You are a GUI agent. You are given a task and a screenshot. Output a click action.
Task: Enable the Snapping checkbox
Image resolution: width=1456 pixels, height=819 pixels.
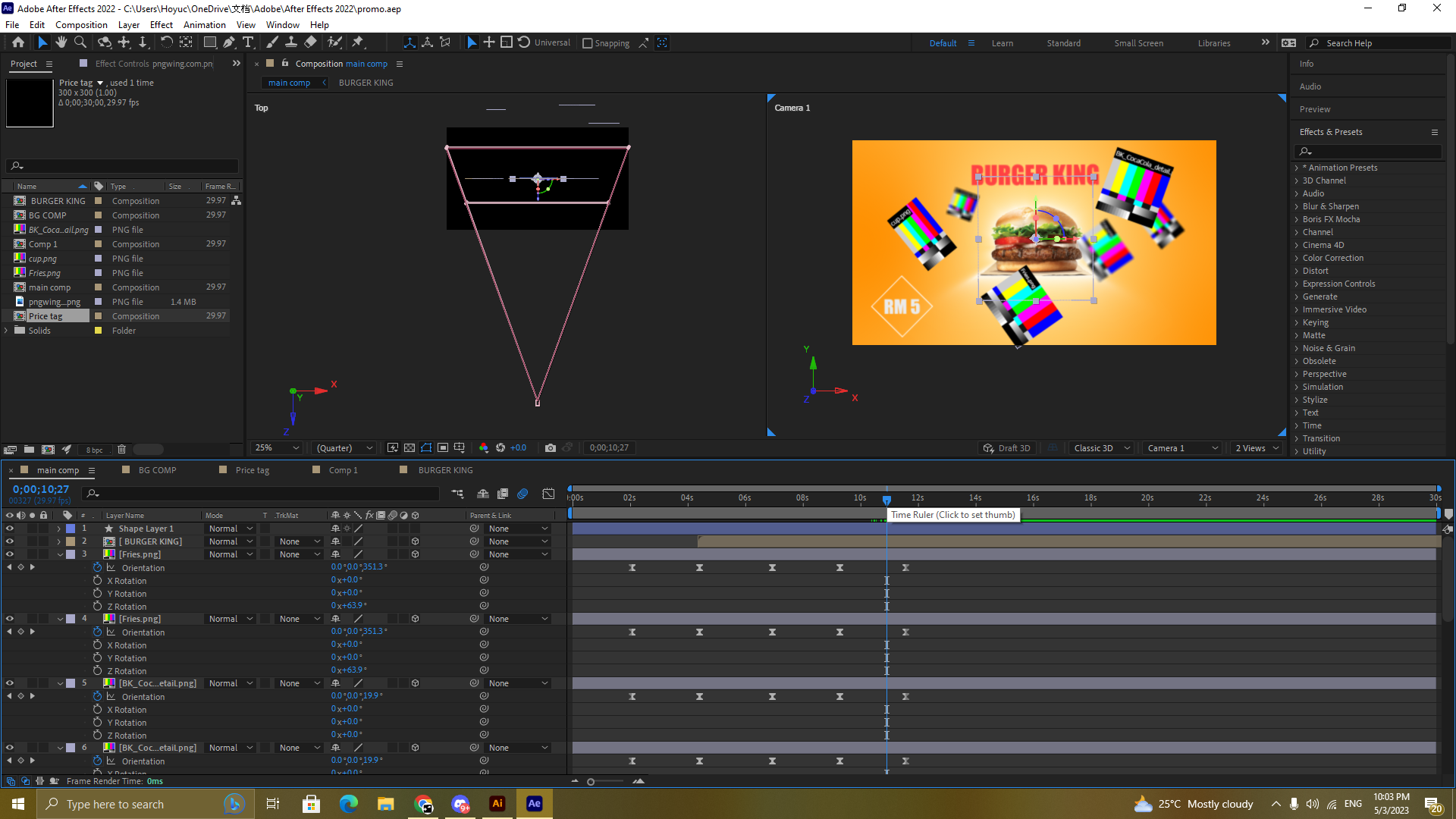(588, 43)
